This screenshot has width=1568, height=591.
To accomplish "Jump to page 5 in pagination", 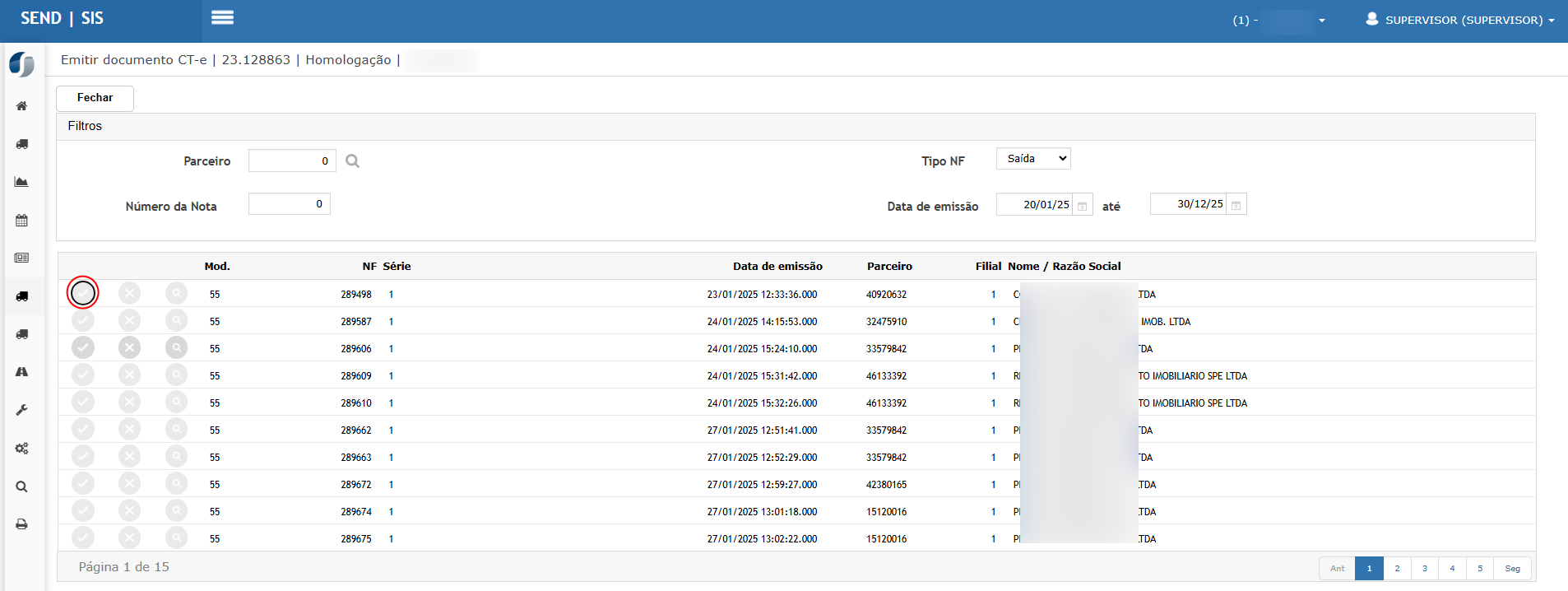I will tap(1480, 569).
